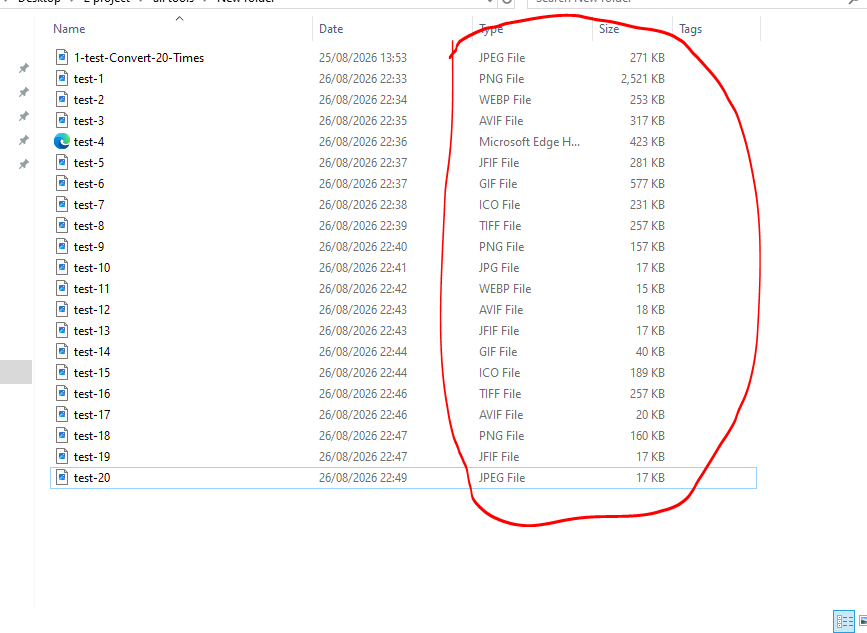Click the '189 KB' size value

pyautogui.click(x=647, y=373)
